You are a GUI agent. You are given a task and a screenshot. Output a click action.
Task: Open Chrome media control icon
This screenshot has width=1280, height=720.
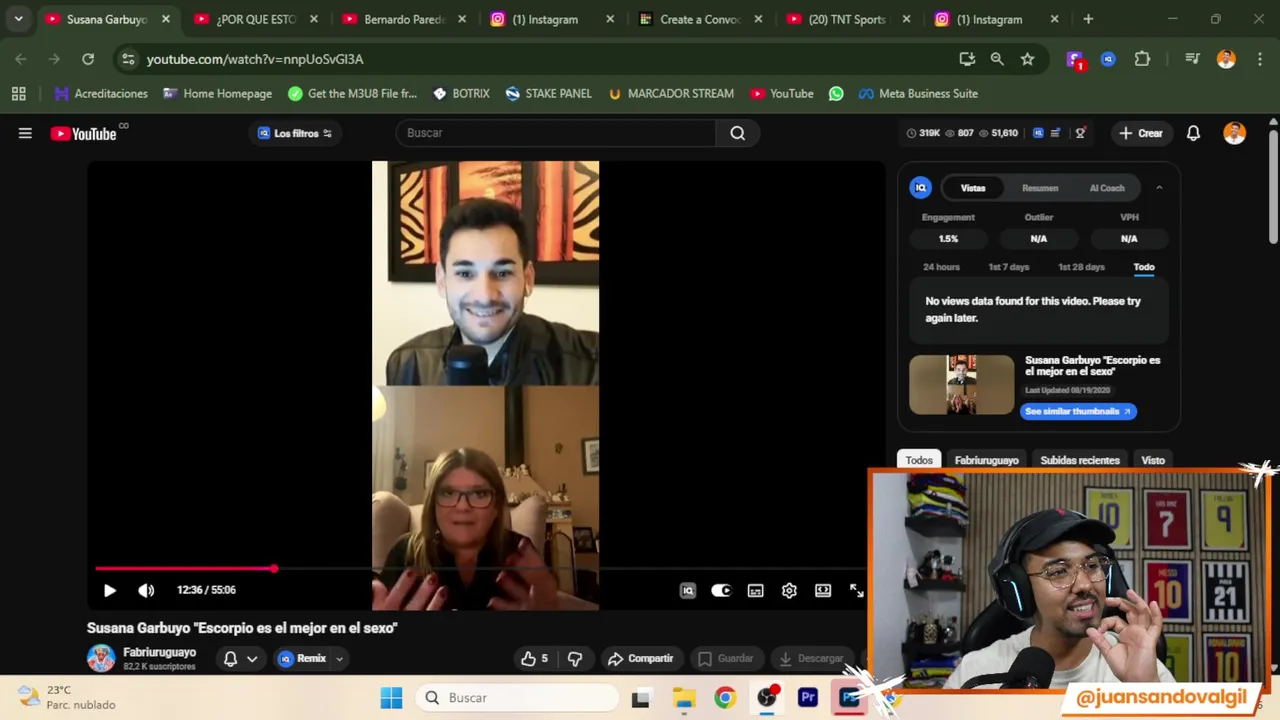1192,59
